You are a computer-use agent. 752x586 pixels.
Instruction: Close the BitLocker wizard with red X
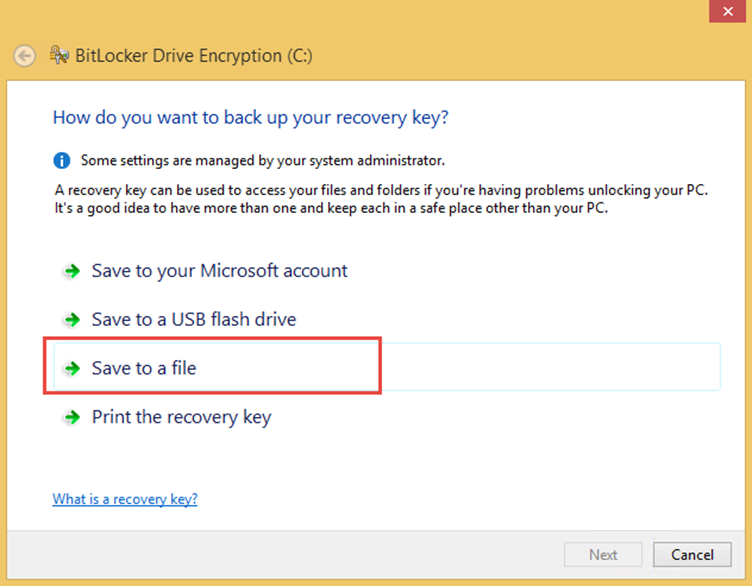tap(728, 11)
